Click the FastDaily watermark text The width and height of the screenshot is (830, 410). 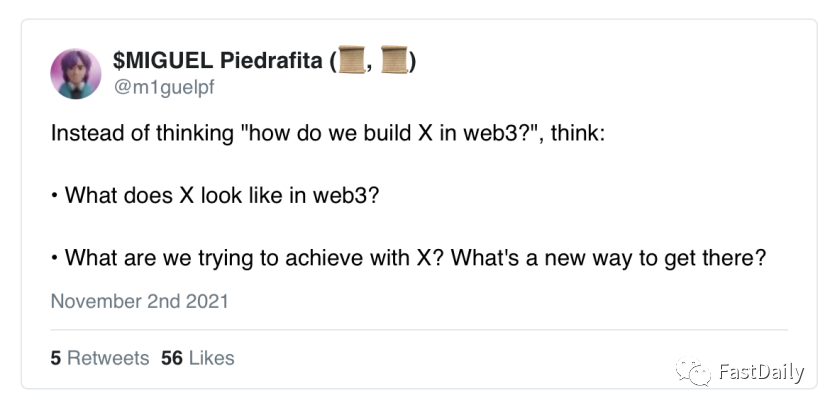coord(761,373)
